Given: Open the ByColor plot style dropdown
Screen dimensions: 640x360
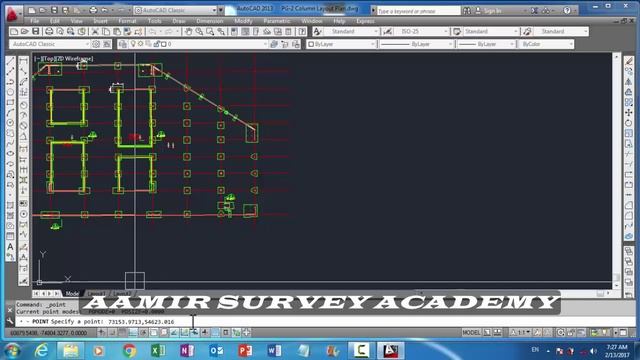Looking at the screenshot, I should pos(546,44).
